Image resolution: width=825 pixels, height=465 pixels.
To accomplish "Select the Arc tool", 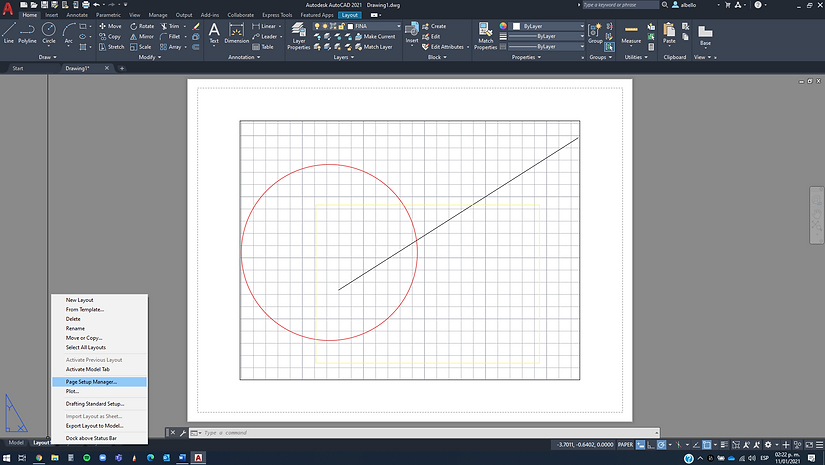I will pyautogui.click(x=68, y=33).
